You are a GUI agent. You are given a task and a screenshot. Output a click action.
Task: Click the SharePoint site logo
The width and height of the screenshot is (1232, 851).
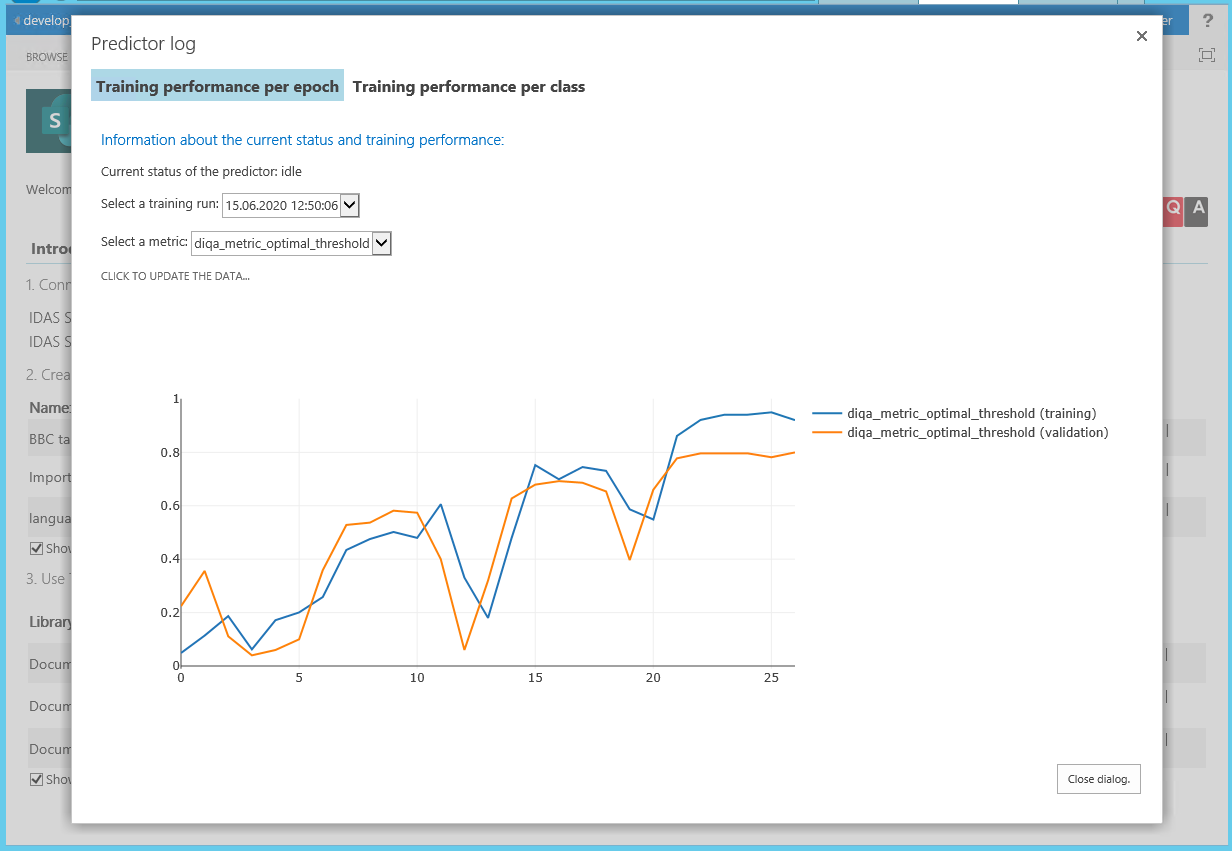pyautogui.click(x=48, y=121)
